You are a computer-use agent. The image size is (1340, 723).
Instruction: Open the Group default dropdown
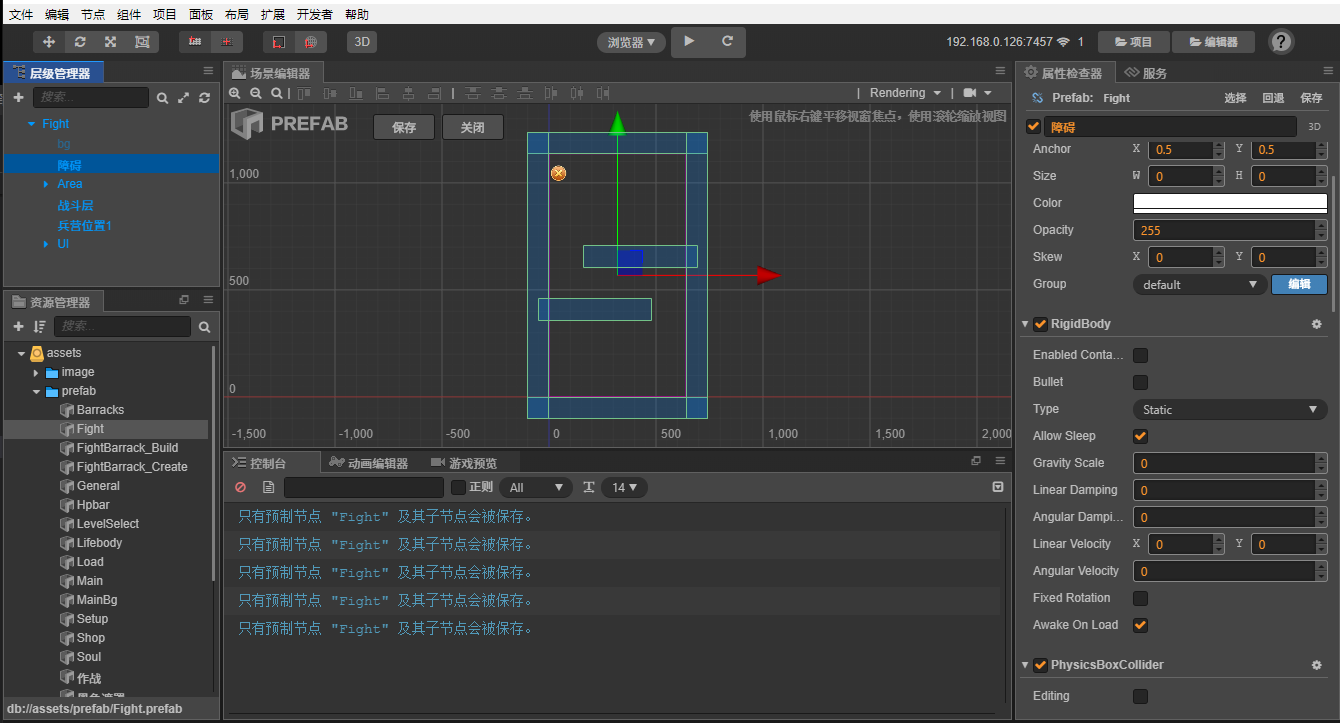coord(1200,284)
